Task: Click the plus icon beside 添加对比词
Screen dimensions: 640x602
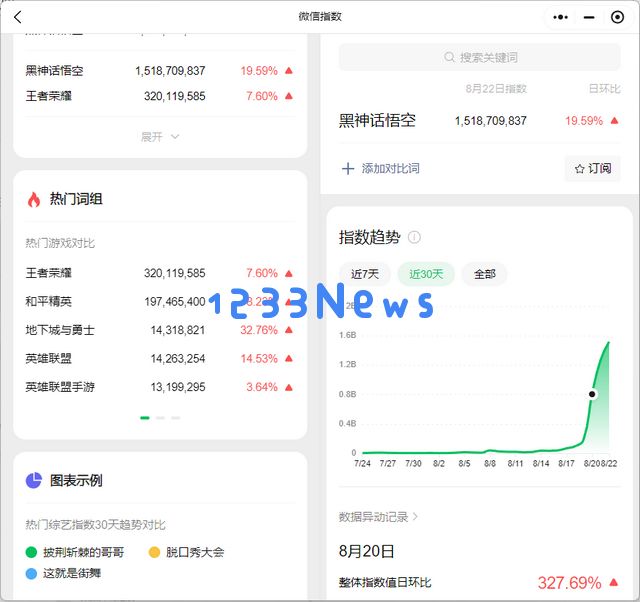Action: (x=348, y=169)
